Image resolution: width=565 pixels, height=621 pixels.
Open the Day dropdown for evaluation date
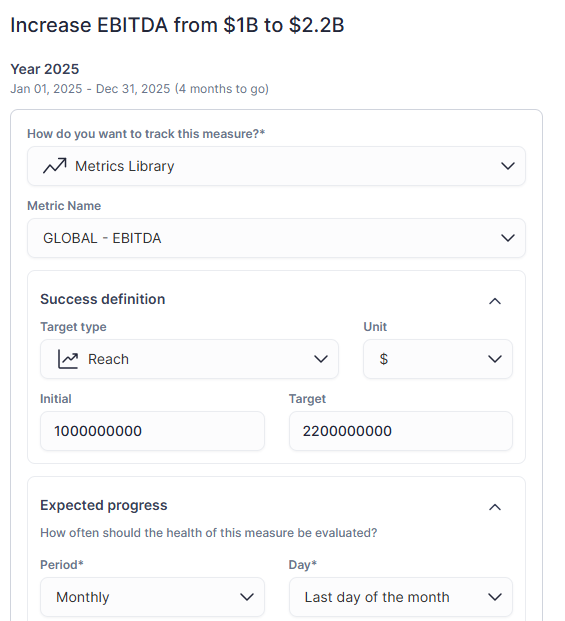[401, 597]
